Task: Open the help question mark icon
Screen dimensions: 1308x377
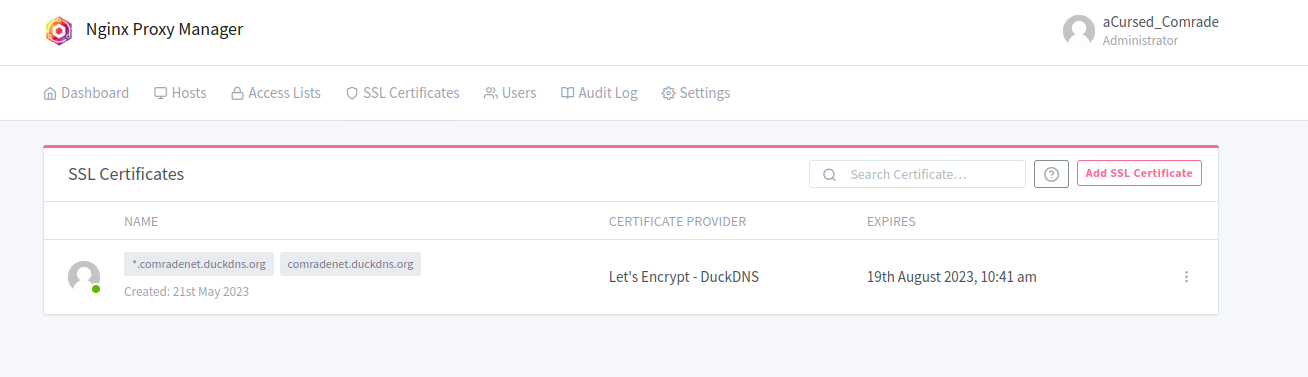Action: pyautogui.click(x=1051, y=174)
